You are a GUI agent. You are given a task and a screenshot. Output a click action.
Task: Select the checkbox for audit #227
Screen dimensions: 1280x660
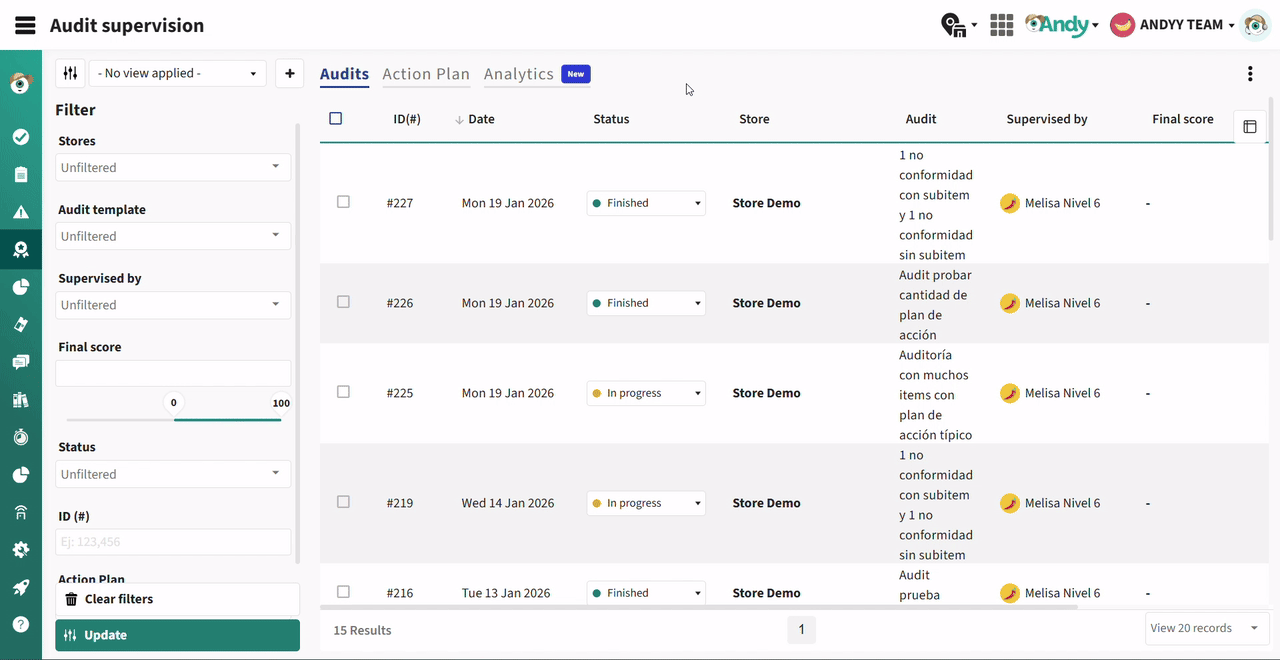click(x=343, y=202)
